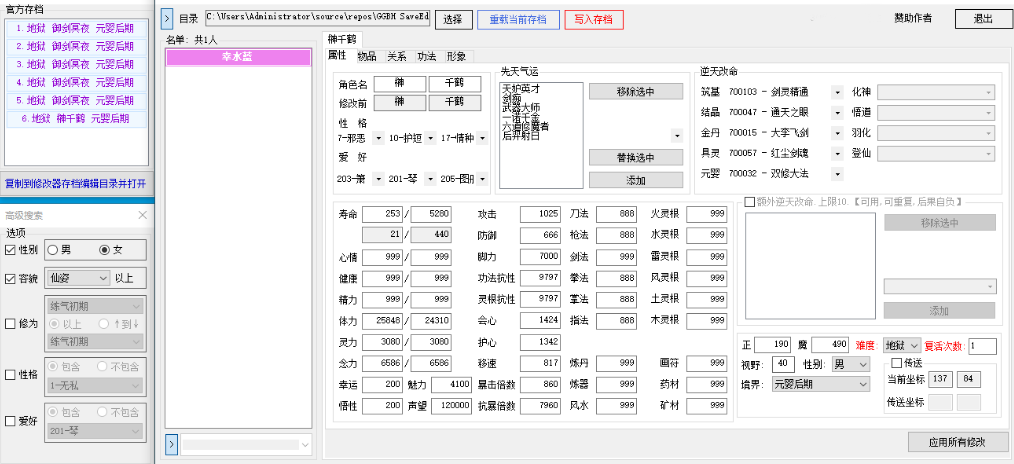Expand the 元婴 双修大法 dropdown arrow
Image resolution: width=1014 pixels, height=464 pixels.
[x=838, y=174]
